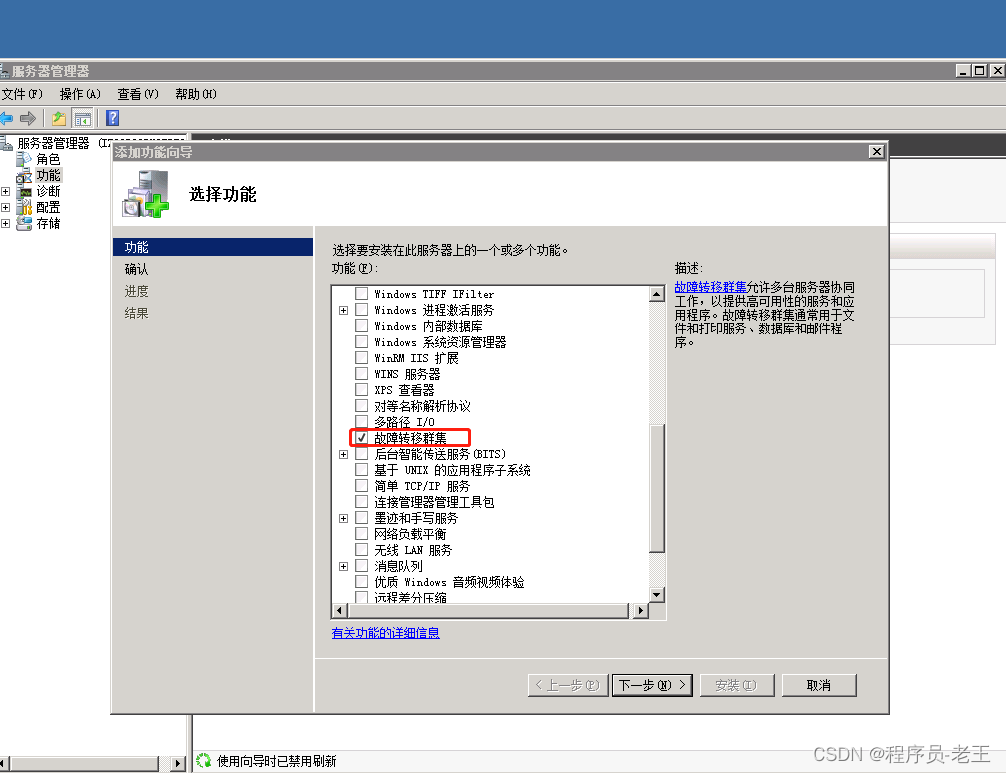This screenshot has width=1006, height=773.
Task: Select the 存储 storage icon in tree
Action: click(25, 224)
